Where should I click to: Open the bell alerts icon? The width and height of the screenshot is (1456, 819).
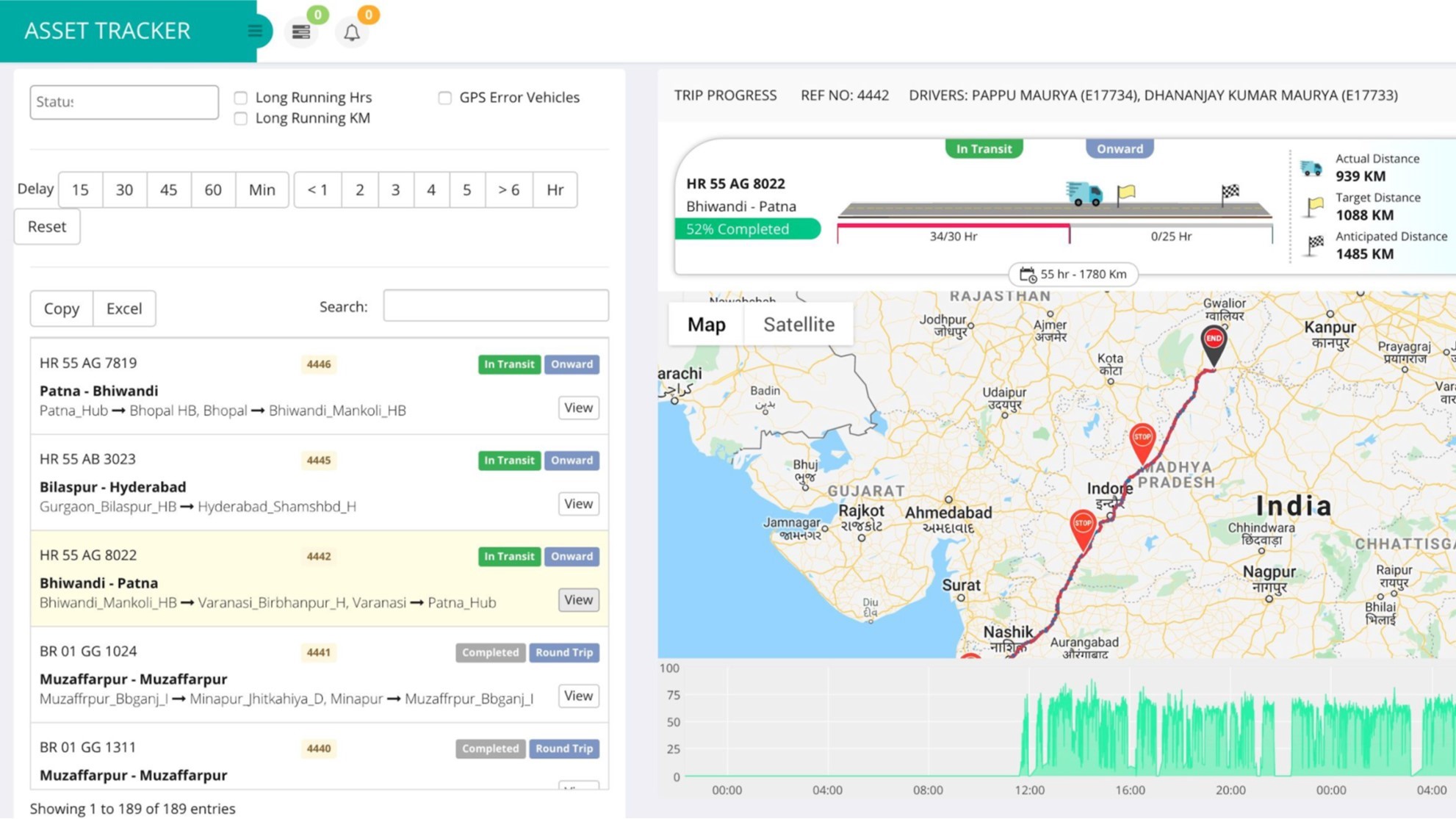click(x=352, y=32)
